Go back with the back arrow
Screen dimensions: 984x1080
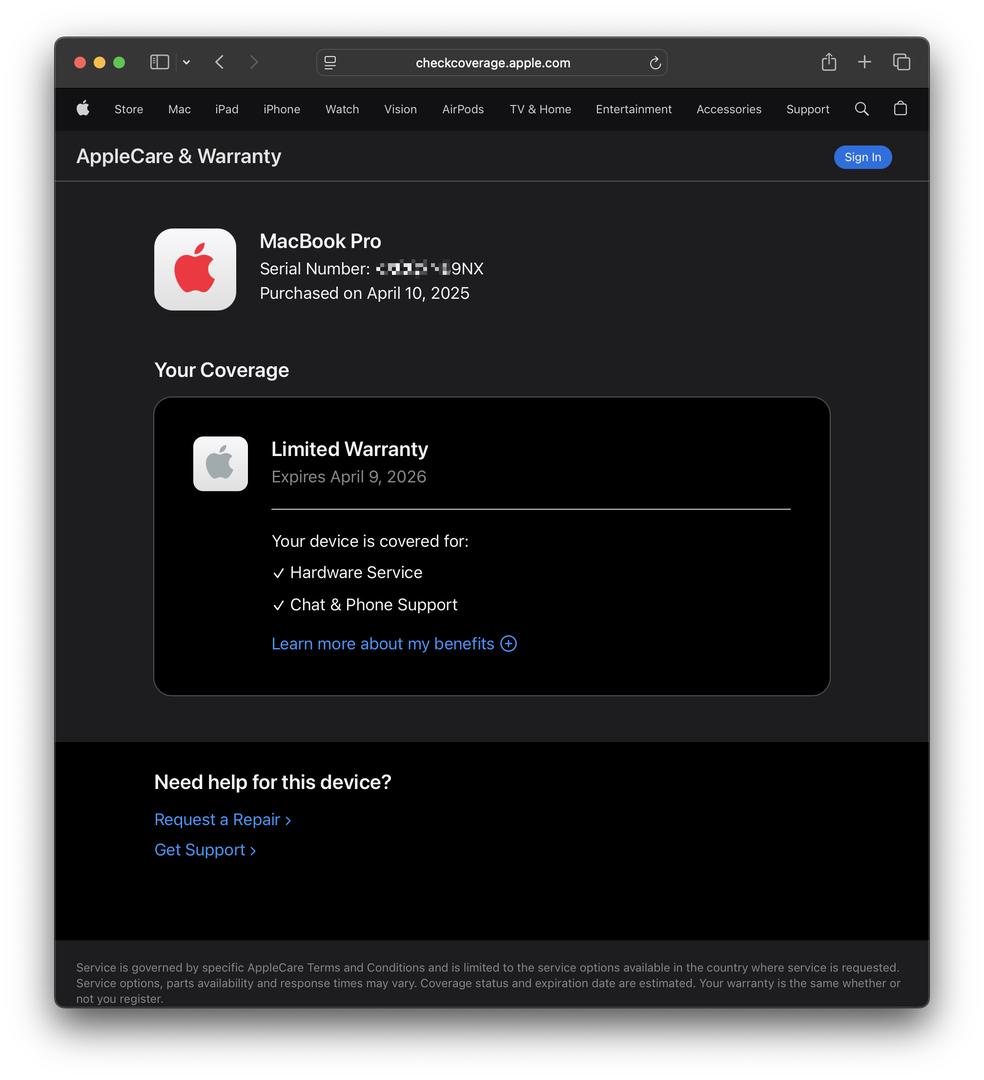219,62
